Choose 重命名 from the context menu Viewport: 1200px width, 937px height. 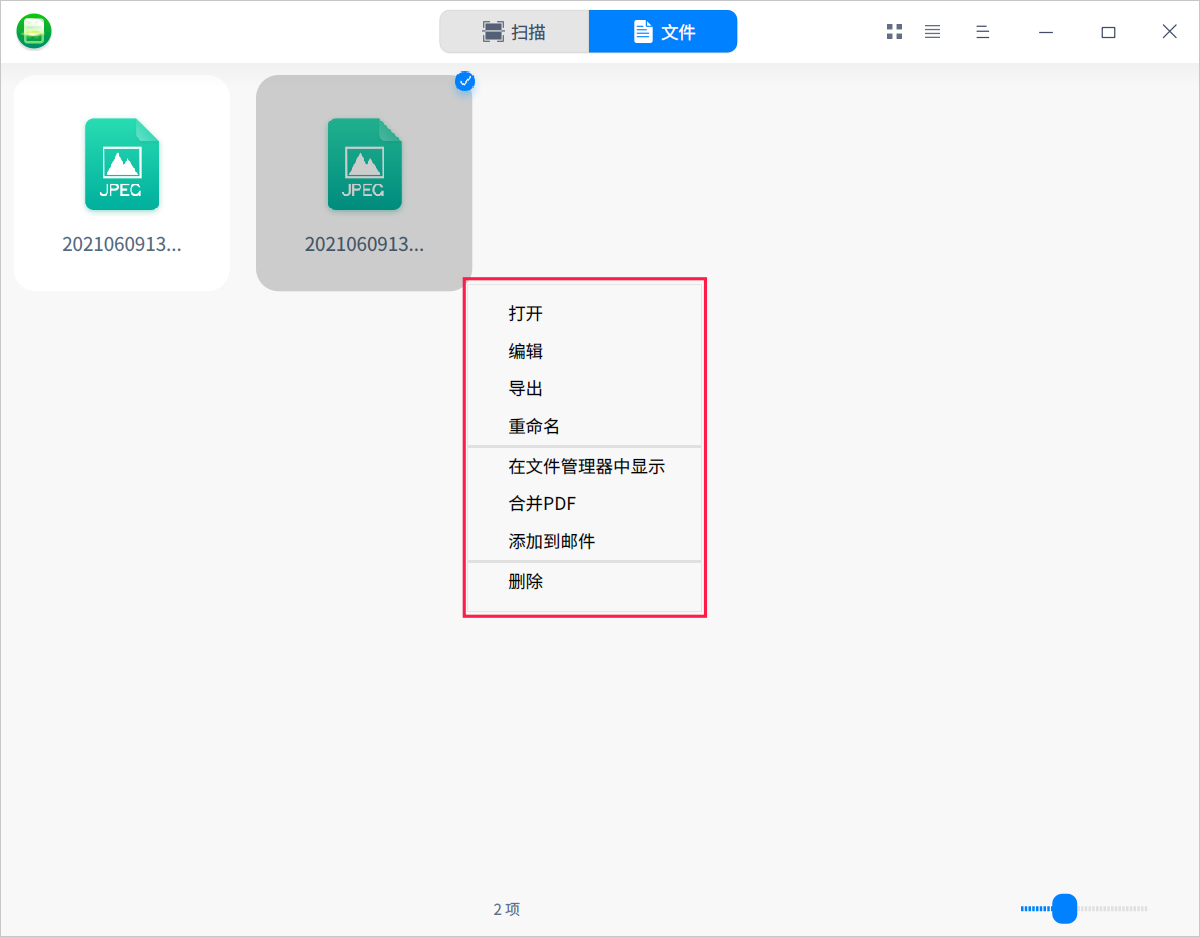(585, 427)
